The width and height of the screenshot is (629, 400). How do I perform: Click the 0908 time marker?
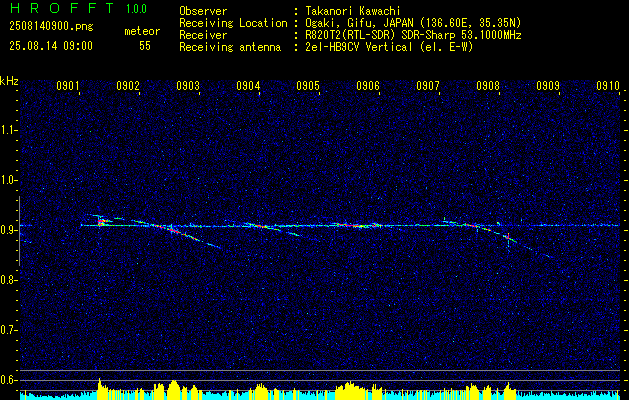488,86
